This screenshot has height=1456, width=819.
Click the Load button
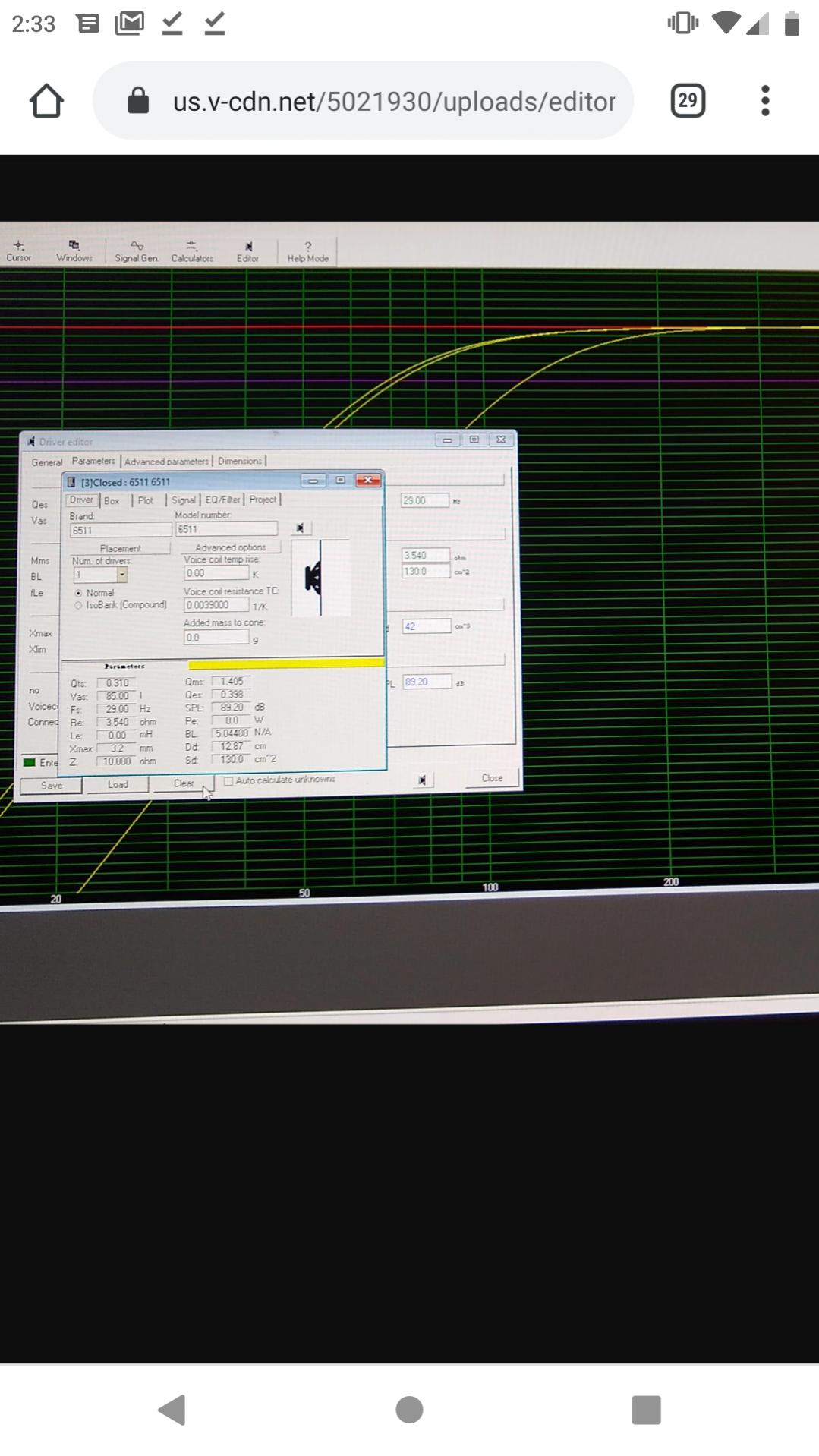click(118, 784)
